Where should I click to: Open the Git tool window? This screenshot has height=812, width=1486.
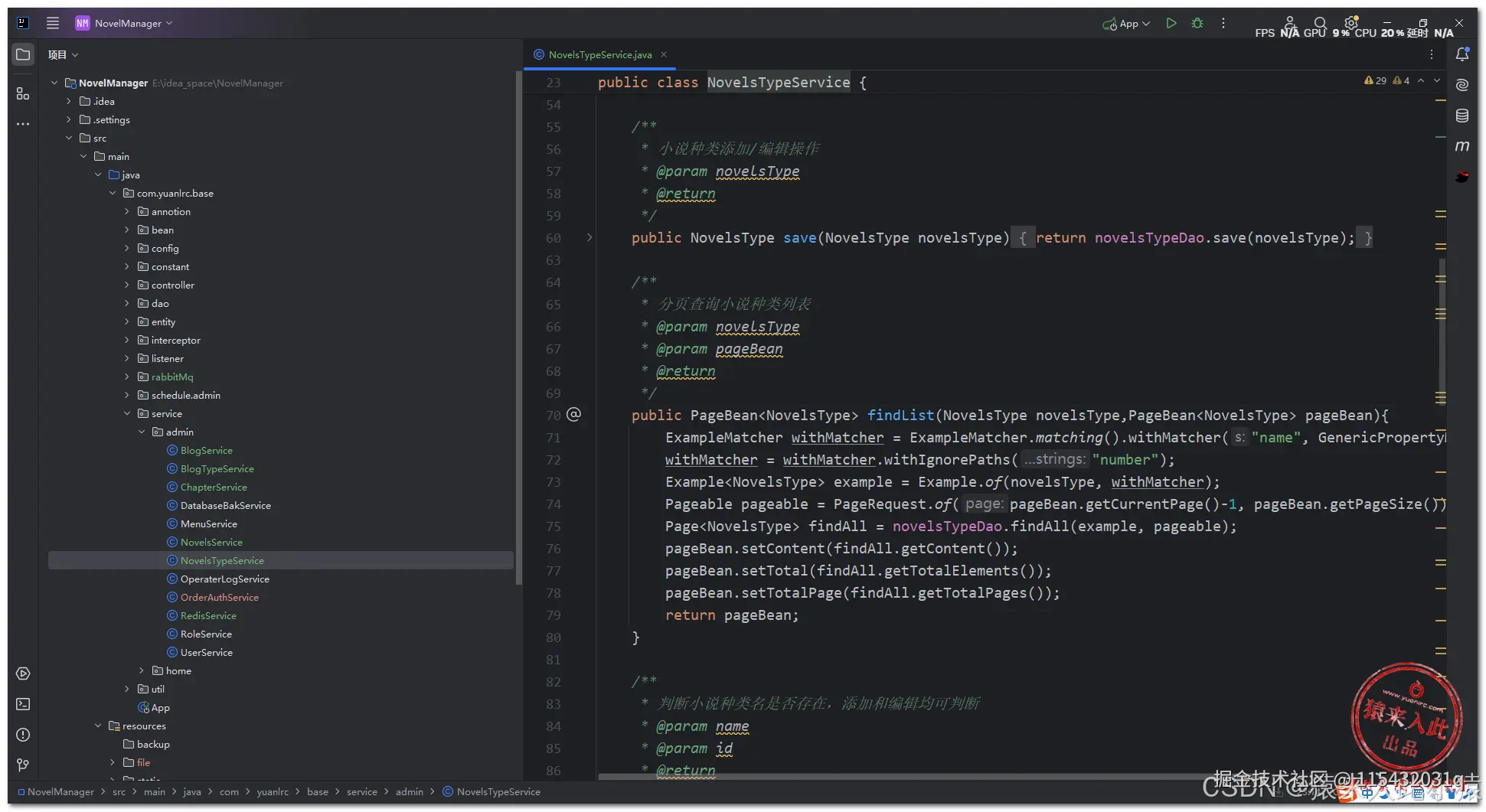point(23,765)
